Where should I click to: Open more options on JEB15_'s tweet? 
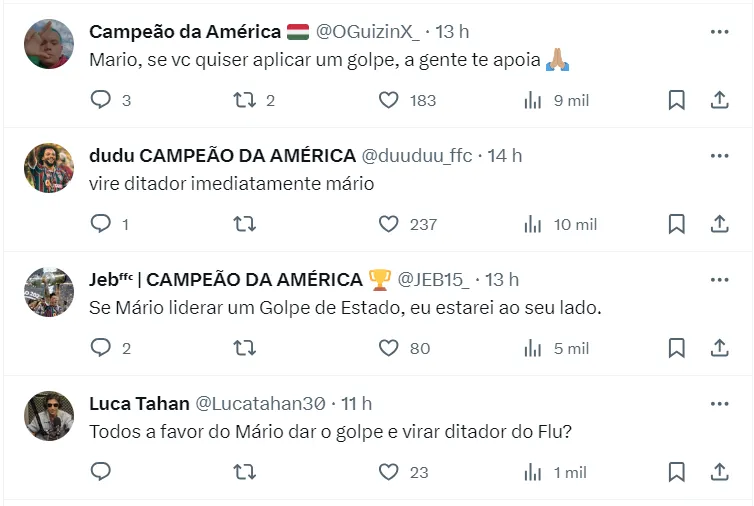[719, 280]
